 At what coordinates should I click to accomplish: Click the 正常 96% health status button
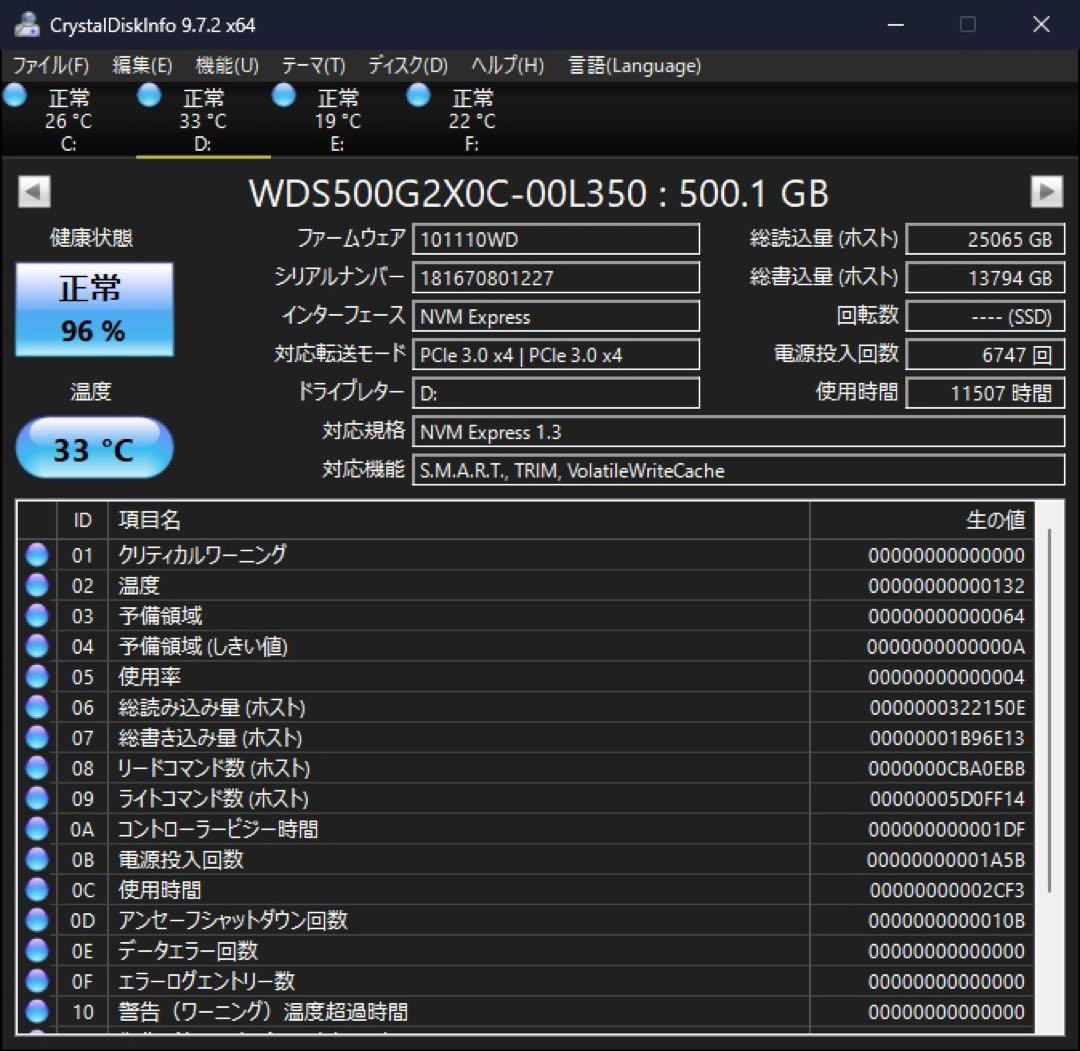pos(94,308)
